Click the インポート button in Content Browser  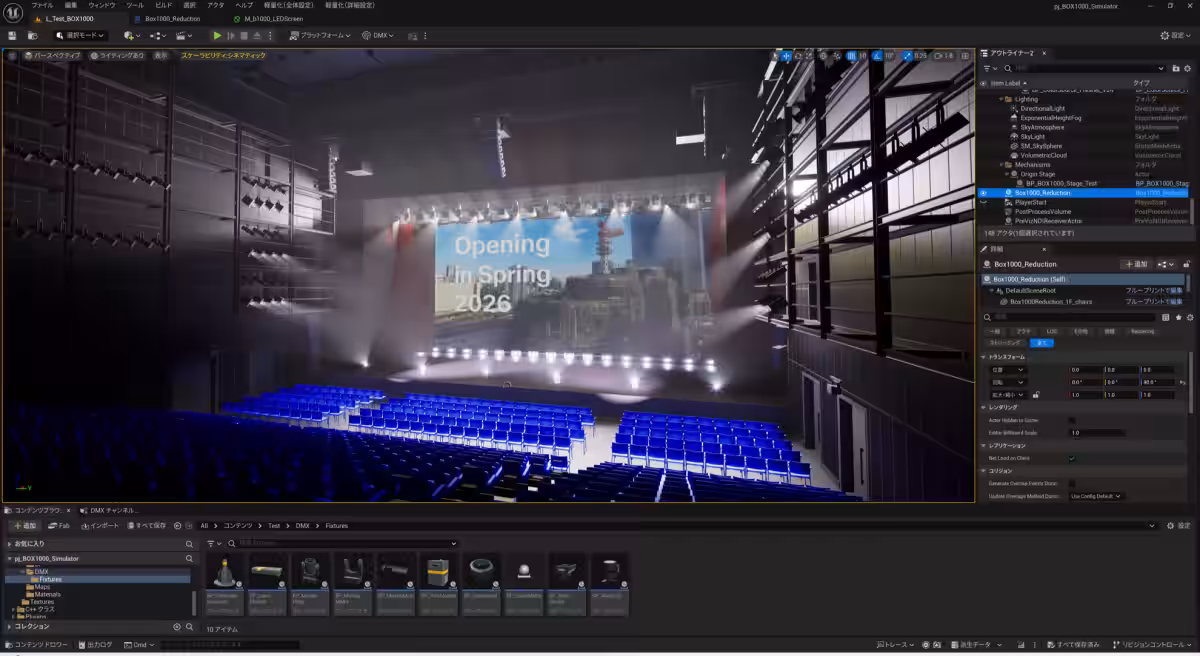pyautogui.click(x=100, y=525)
